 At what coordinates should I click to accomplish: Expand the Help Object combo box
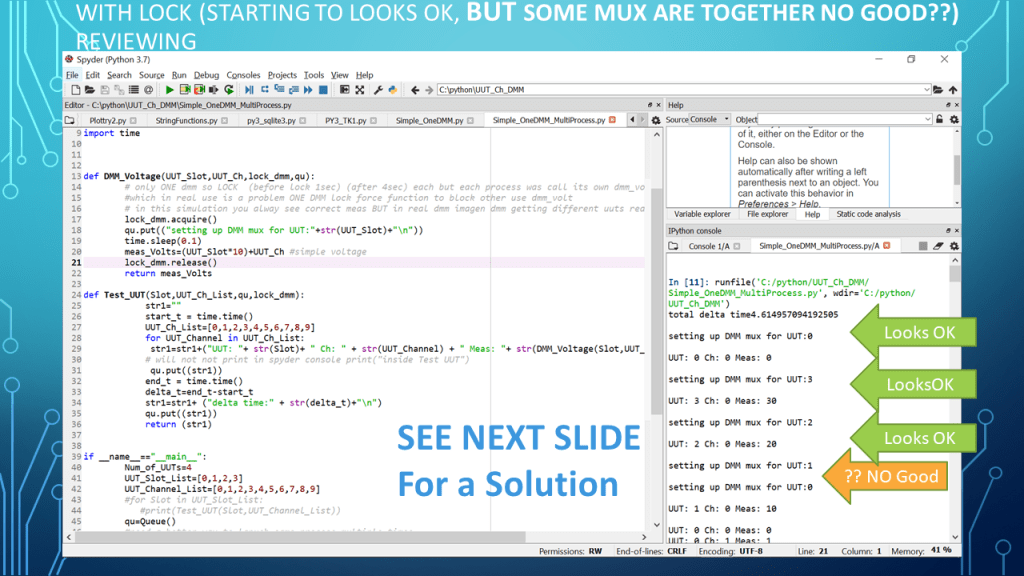tap(929, 119)
